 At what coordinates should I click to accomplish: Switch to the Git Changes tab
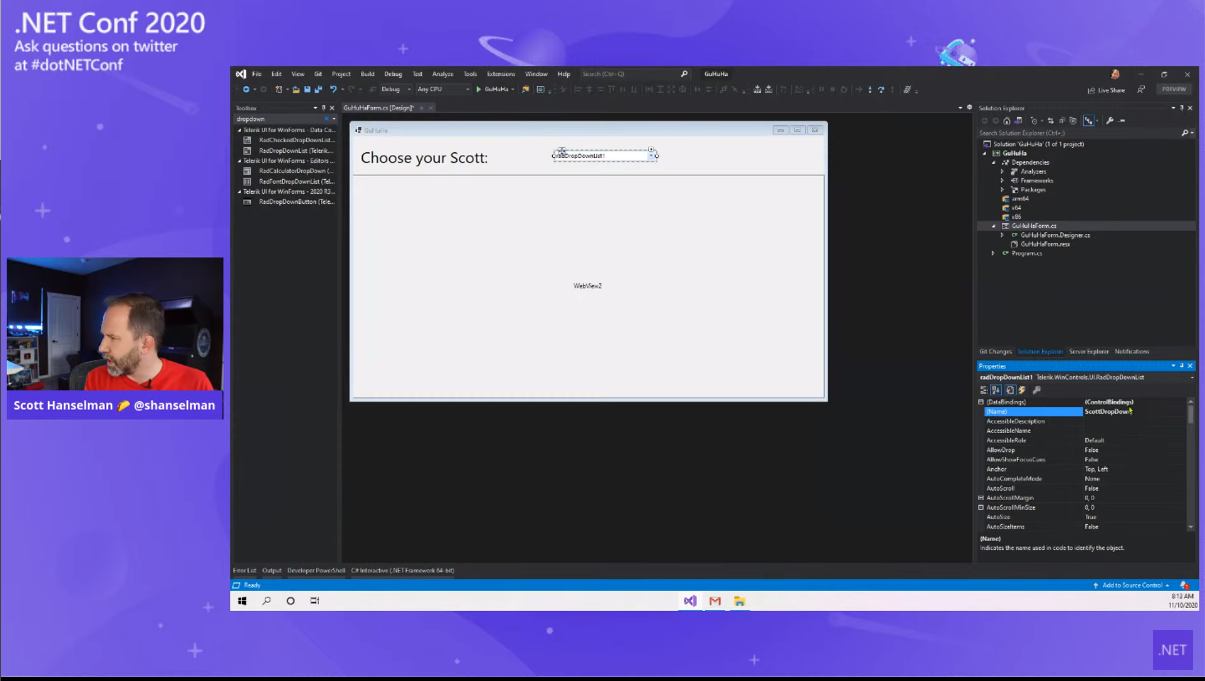995,352
